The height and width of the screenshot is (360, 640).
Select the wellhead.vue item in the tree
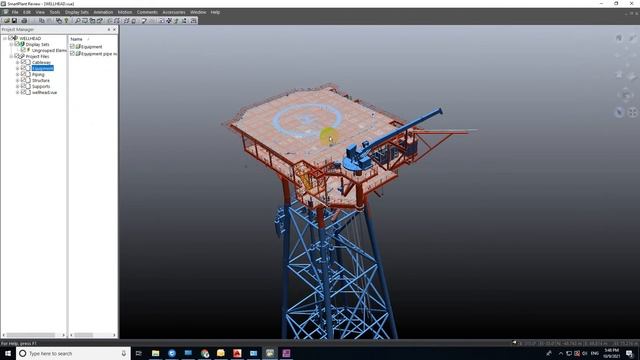[44, 92]
